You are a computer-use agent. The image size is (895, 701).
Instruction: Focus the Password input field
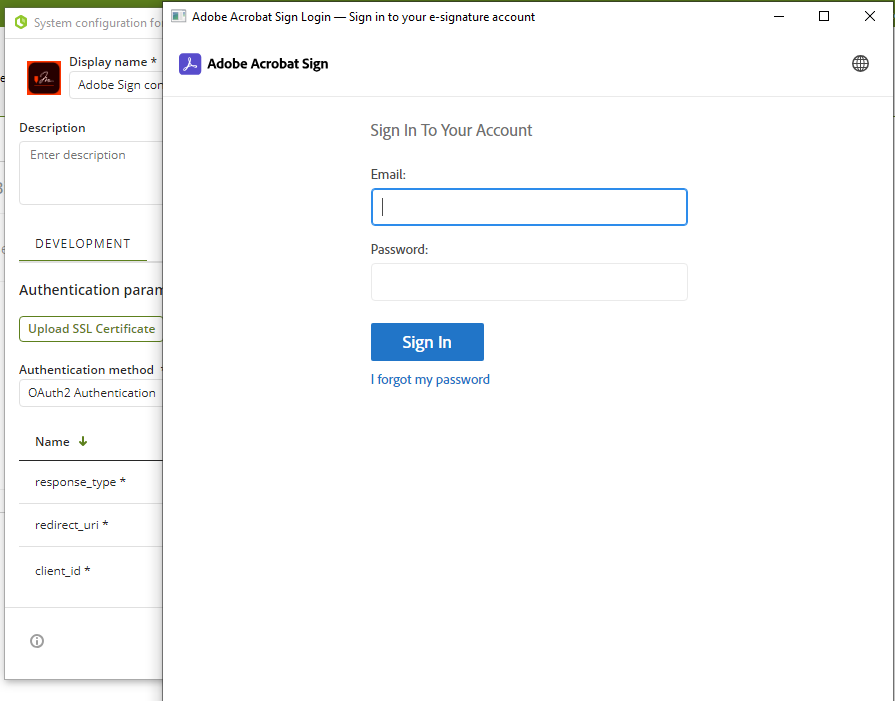tap(529, 282)
